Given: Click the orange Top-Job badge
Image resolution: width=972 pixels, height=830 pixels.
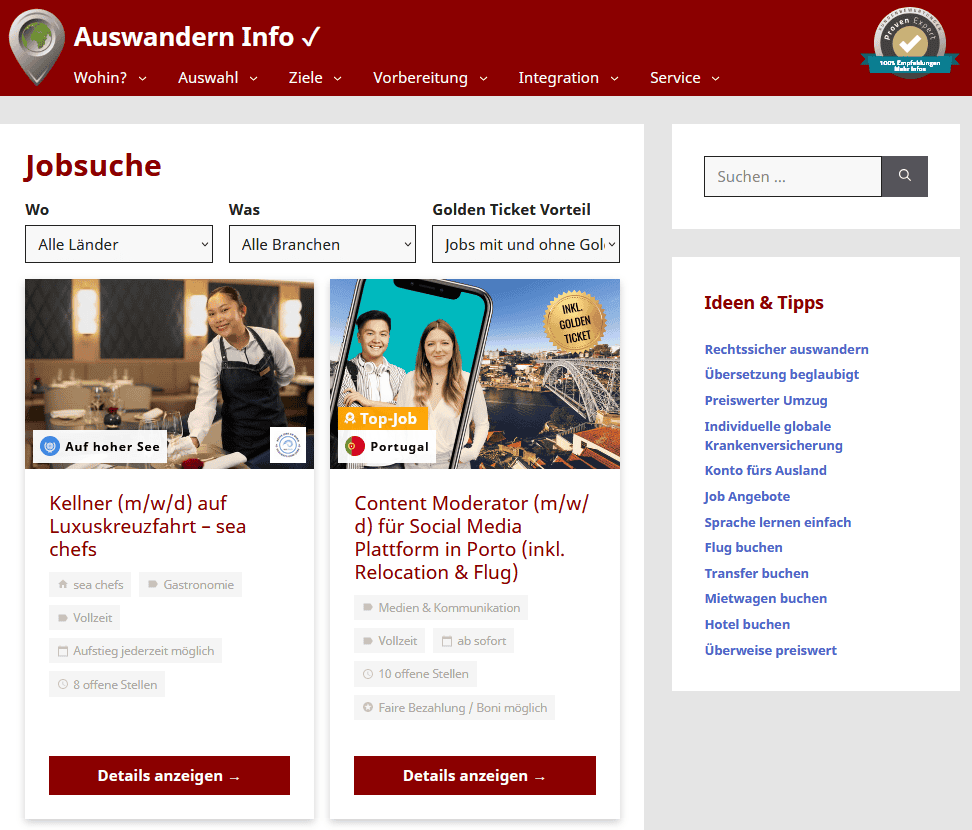Looking at the screenshot, I should click(x=383, y=419).
